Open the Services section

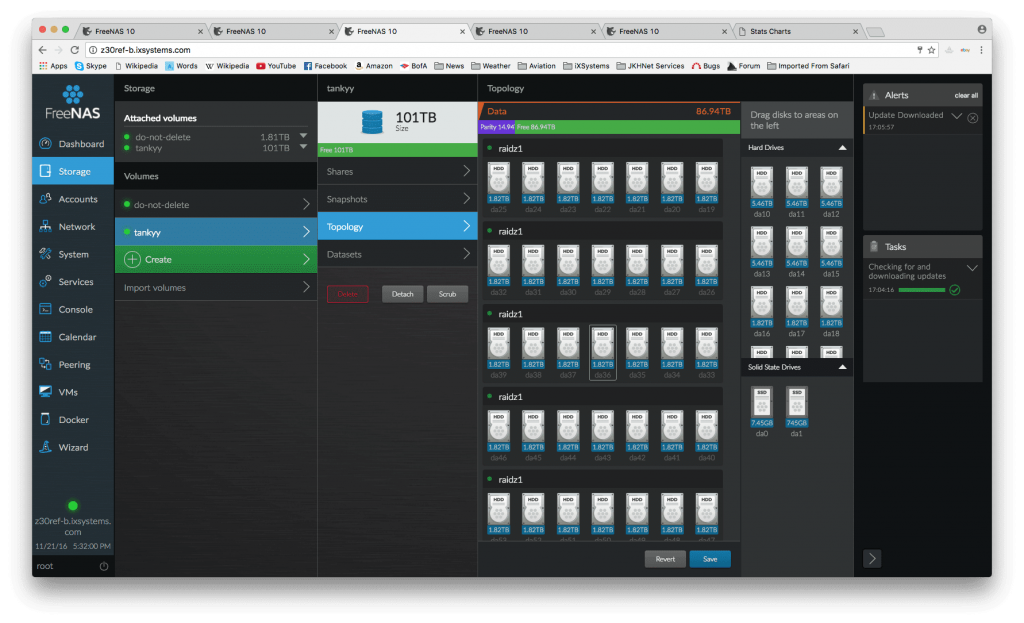pos(72,281)
